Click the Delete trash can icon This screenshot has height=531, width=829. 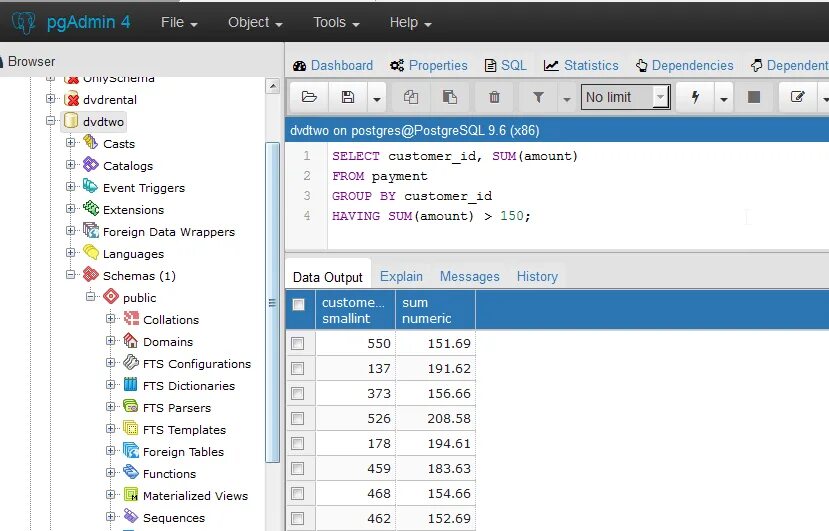[x=494, y=97]
